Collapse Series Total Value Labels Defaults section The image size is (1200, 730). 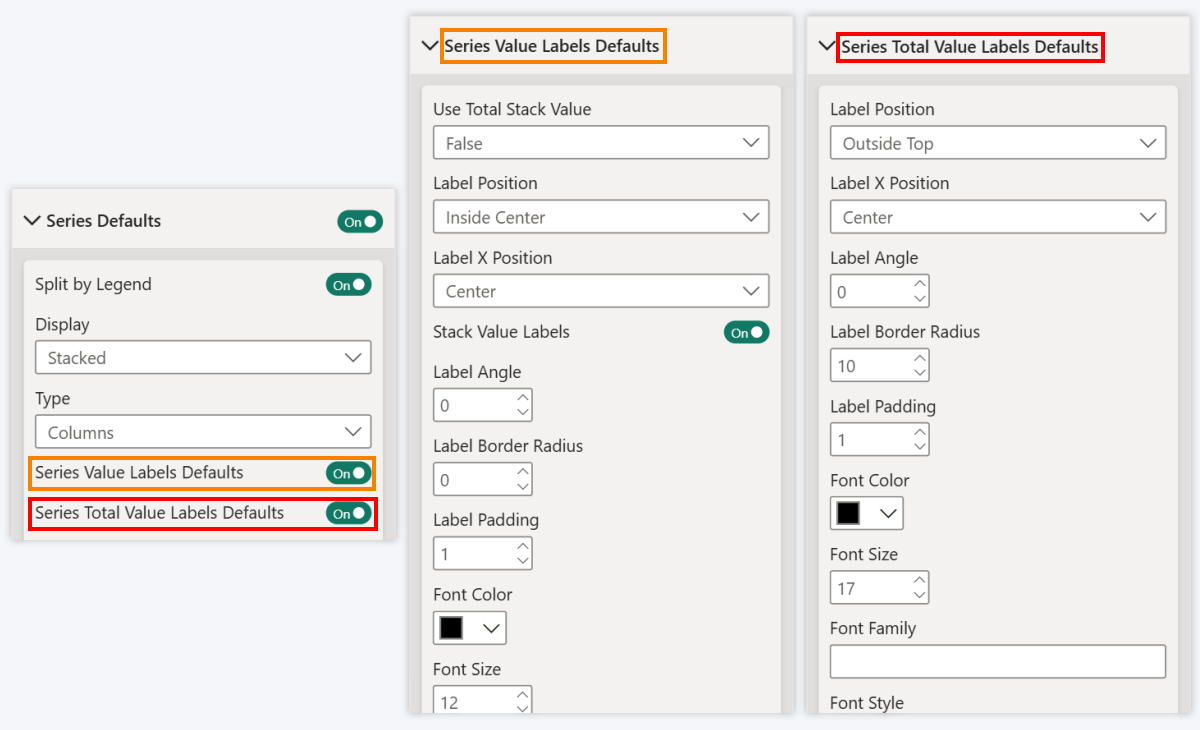tap(827, 46)
